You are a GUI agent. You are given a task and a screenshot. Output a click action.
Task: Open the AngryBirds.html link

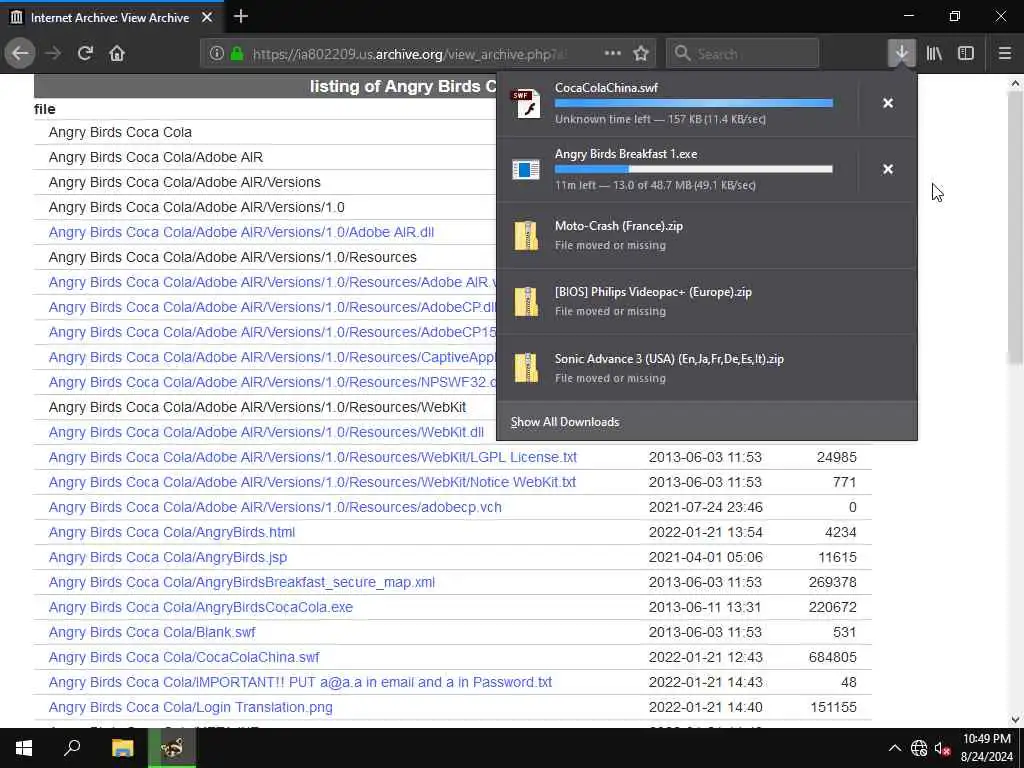click(172, 532)
